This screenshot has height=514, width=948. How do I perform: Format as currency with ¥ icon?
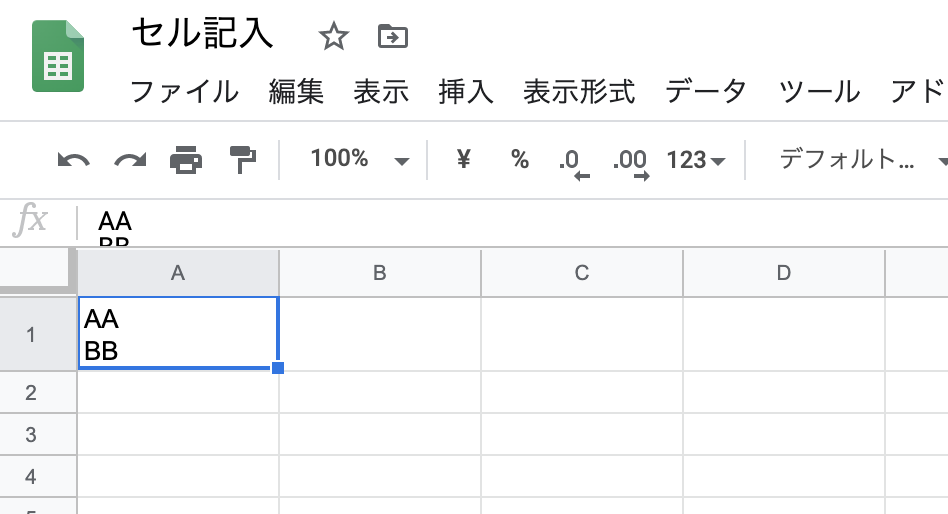point(463,160)
